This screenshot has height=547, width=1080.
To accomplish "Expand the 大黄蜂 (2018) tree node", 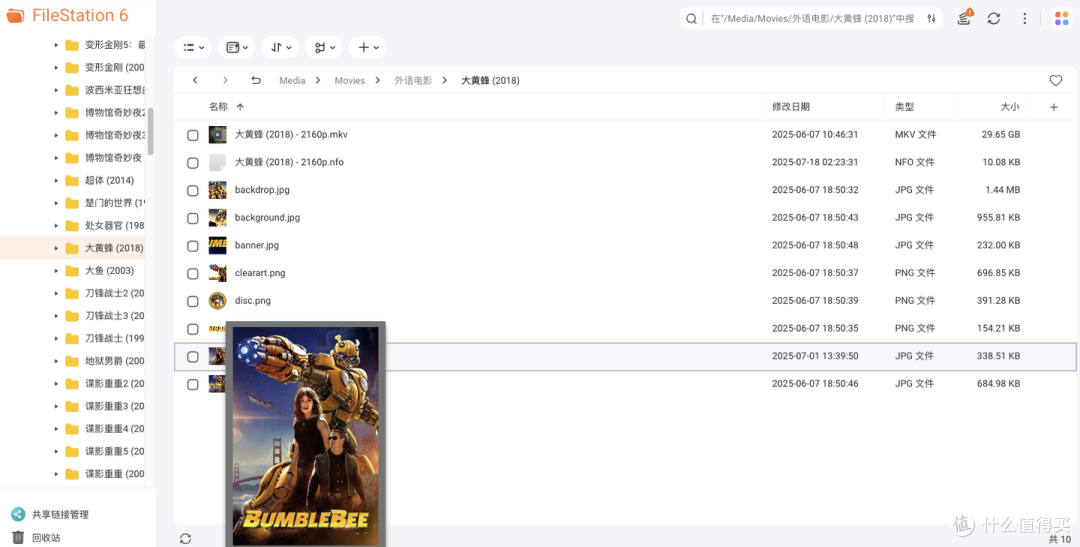I will click(56, 248).
